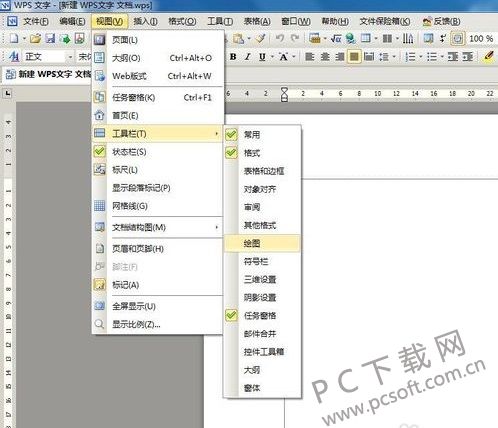Viewport: 498px width, 428px height.
Task: Click 全屏显示(U) full screen entry
Action: click(x=157, y=306)
